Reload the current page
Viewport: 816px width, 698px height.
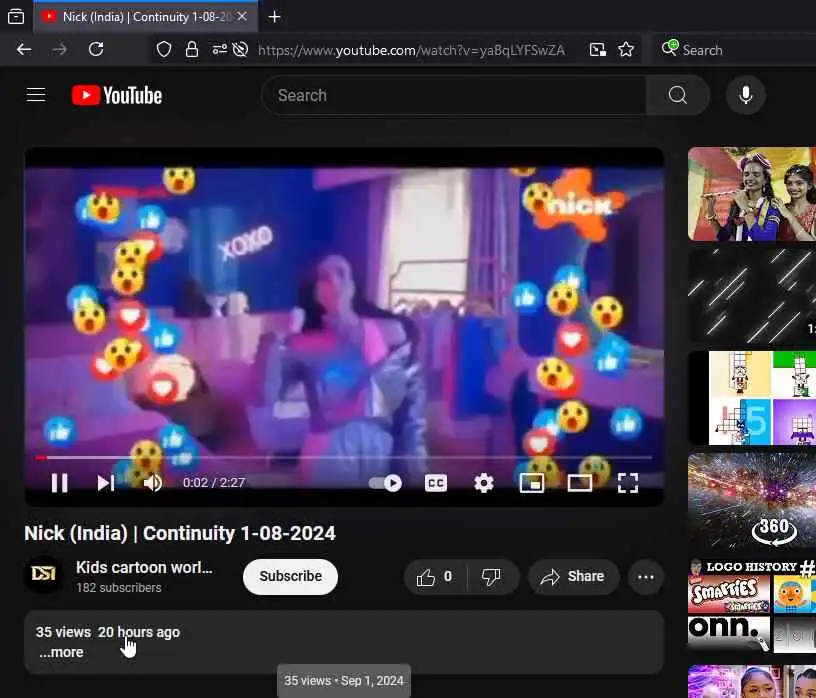pos(96,50)
